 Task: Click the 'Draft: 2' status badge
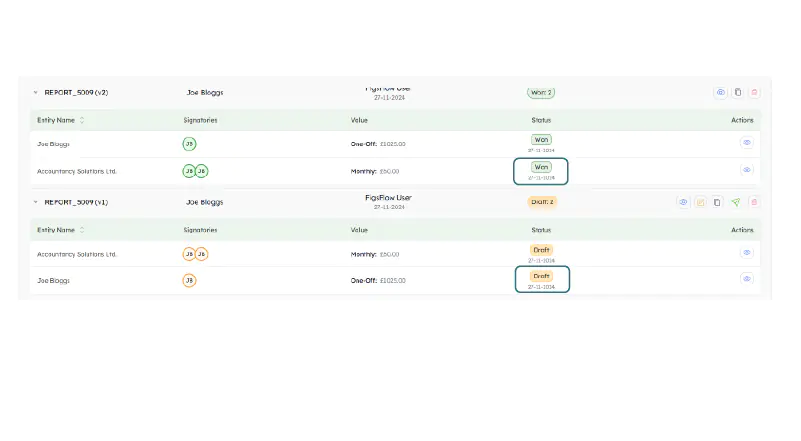541,202
